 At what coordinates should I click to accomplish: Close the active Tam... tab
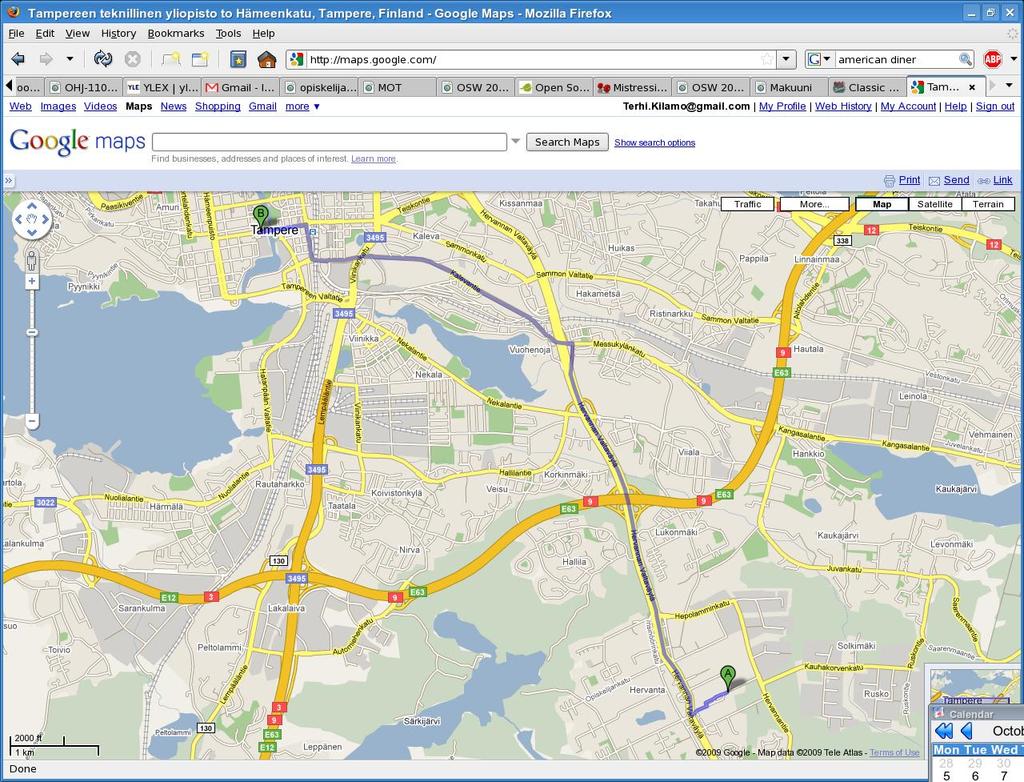972,87
